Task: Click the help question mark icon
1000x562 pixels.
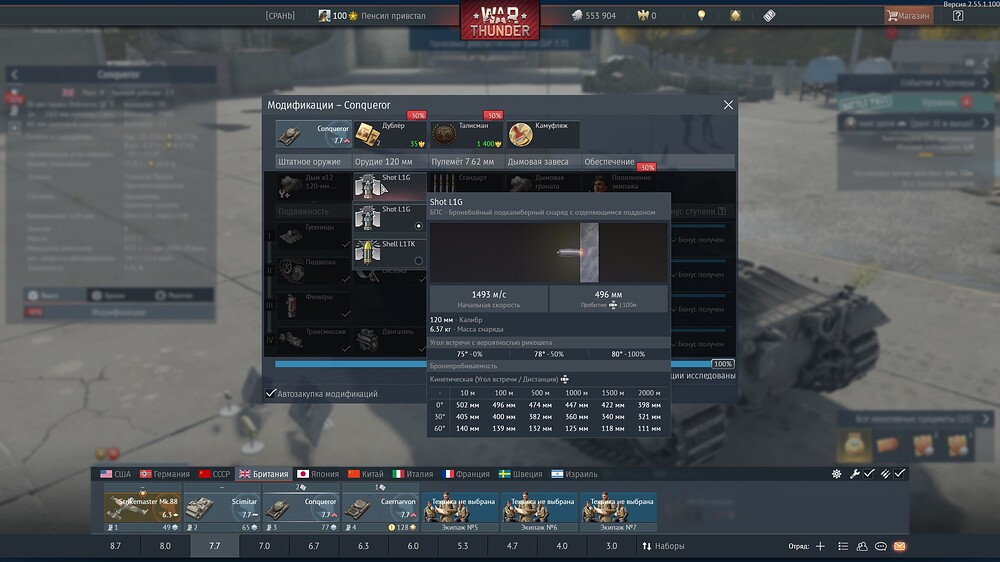Action: coord(958,15)
